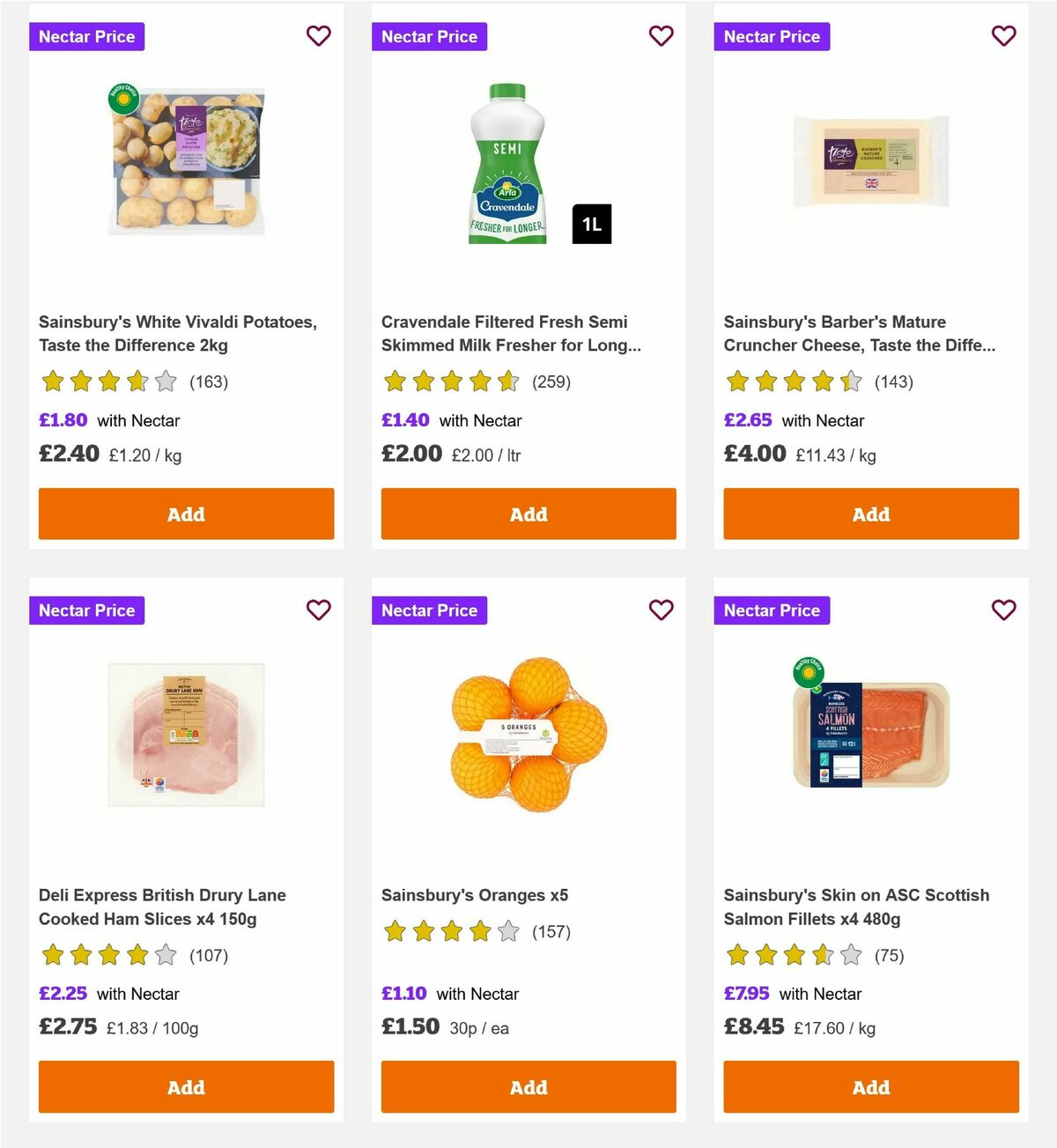Favourite the Sainsbury's White Vivaldi Potatoes
1057x1148 pixels.
click(x=318, y=36)
